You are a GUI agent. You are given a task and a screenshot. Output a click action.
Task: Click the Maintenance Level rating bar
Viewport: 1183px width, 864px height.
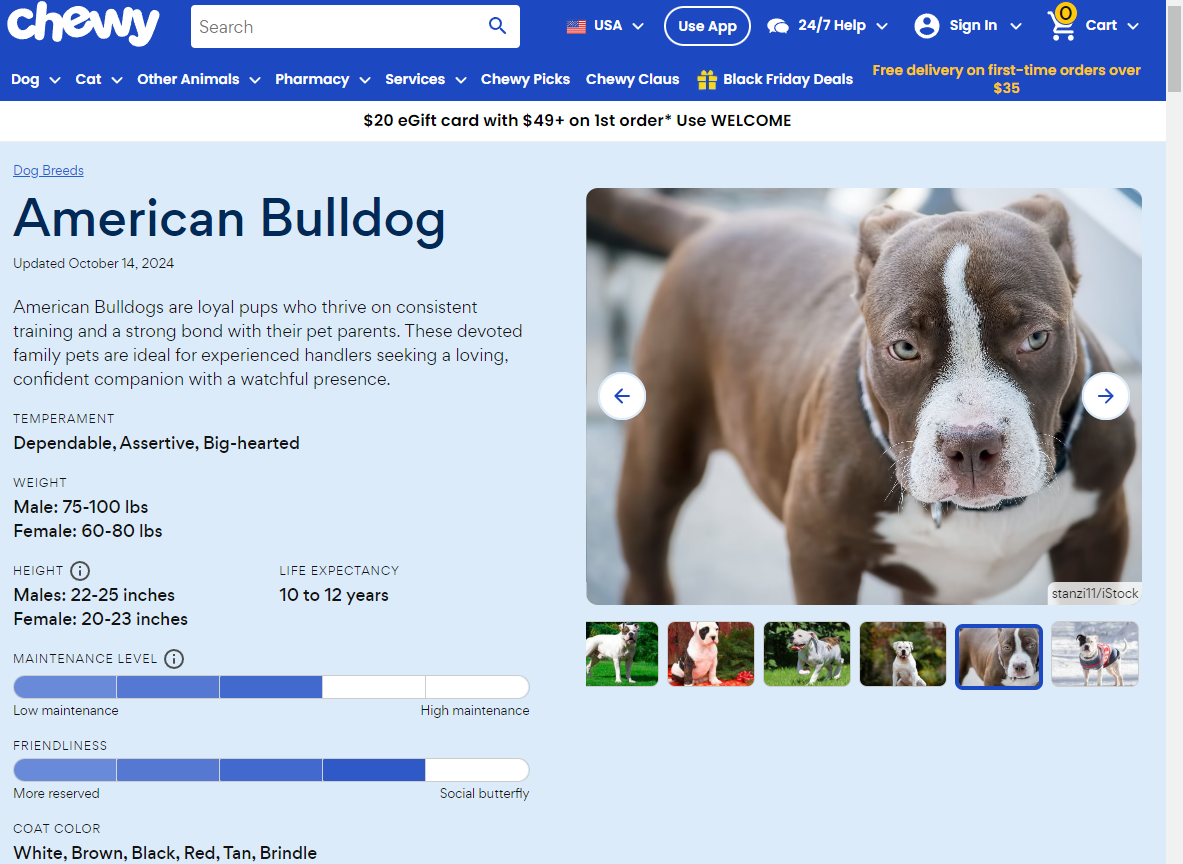pyautogui.click(x=271, y=687)
